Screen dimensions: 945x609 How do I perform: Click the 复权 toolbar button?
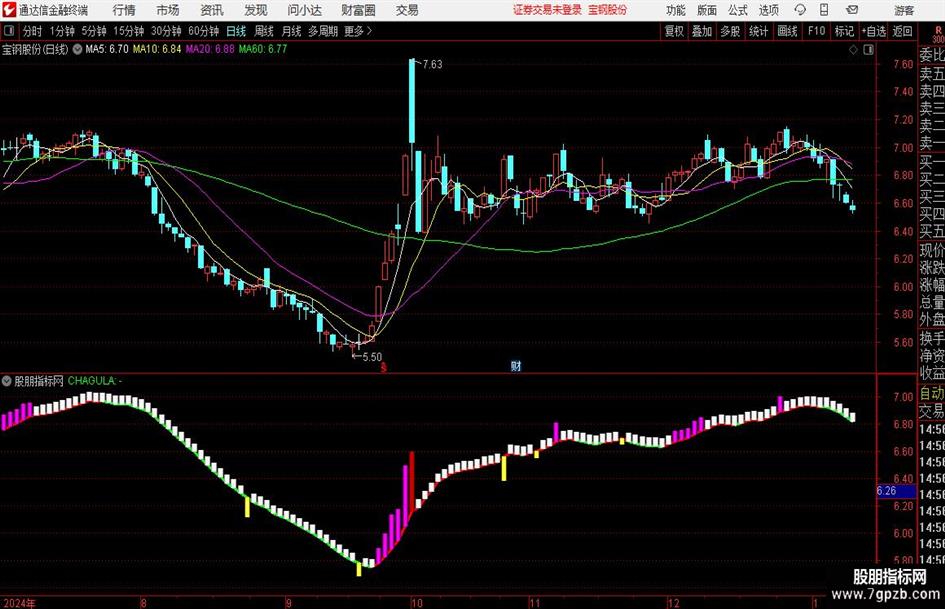point(674,31)
